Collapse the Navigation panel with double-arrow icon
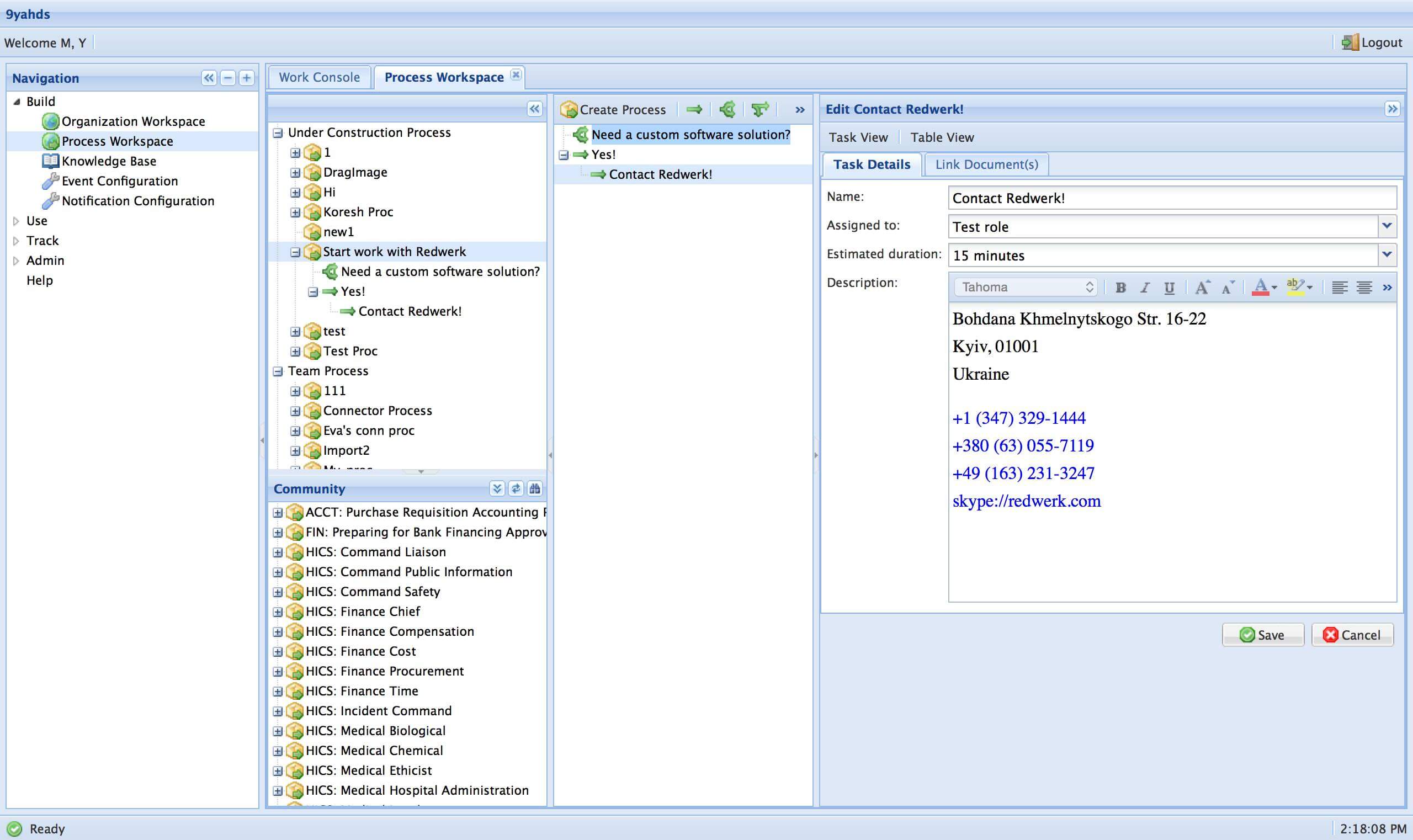Viewport: 1413px width, 840px height. [209, 78]
